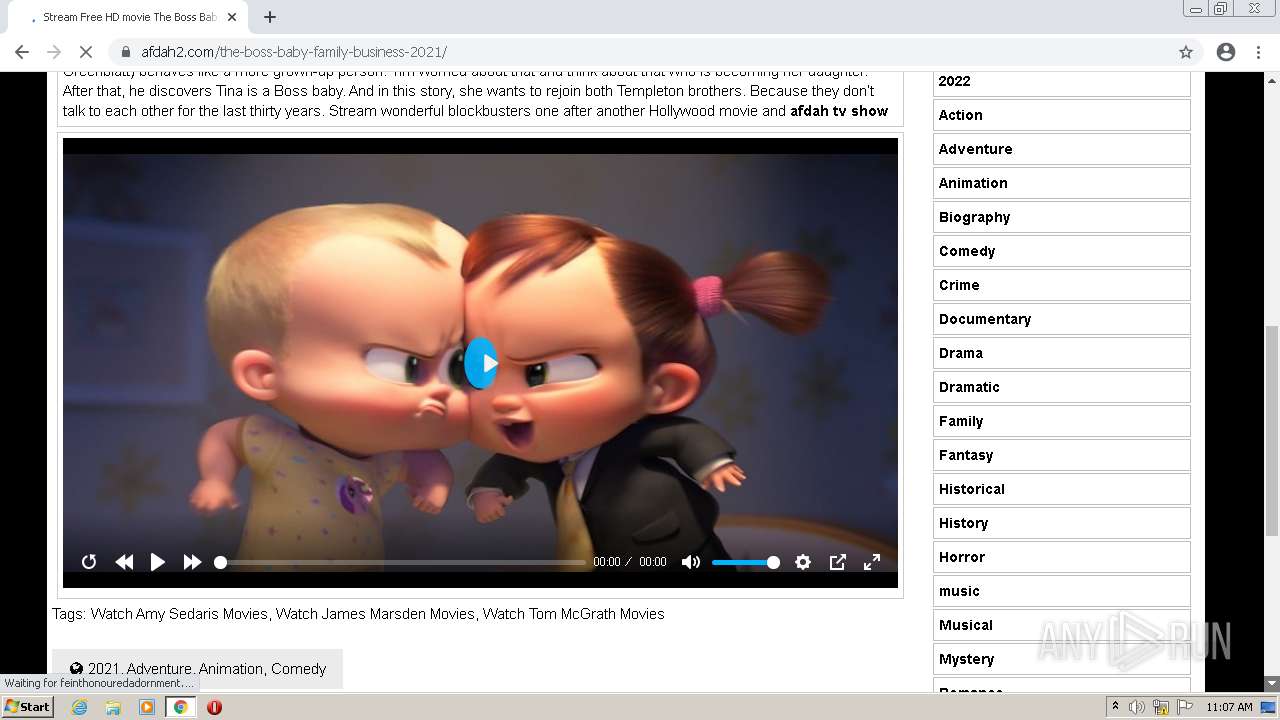
Task: Fast forward the video
Action: pos(192,562)
